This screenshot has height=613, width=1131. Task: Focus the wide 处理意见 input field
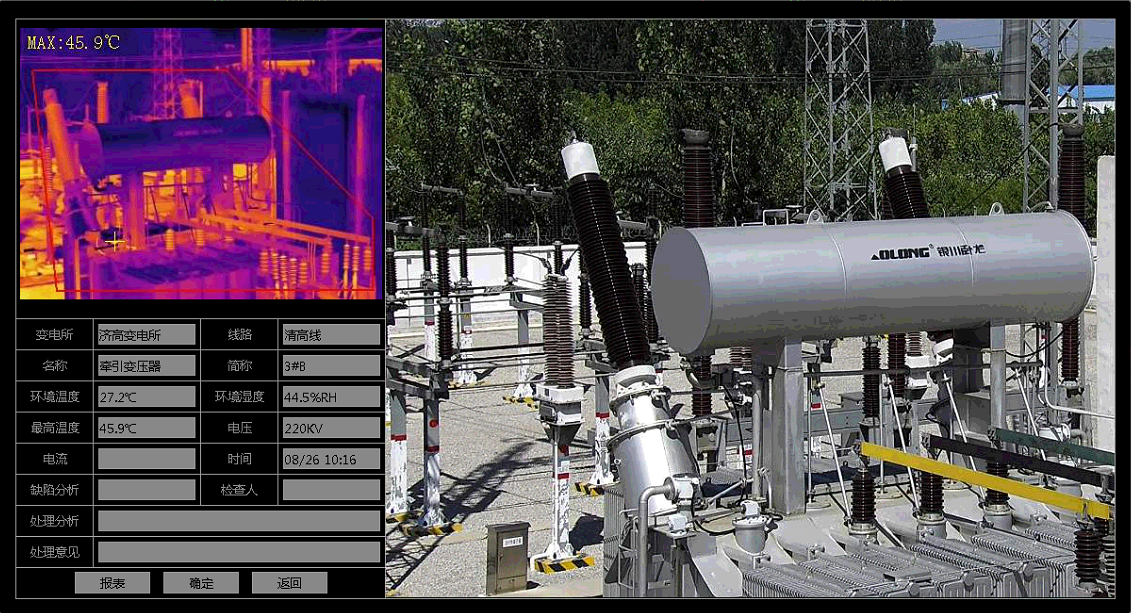[x=238, y=552]
